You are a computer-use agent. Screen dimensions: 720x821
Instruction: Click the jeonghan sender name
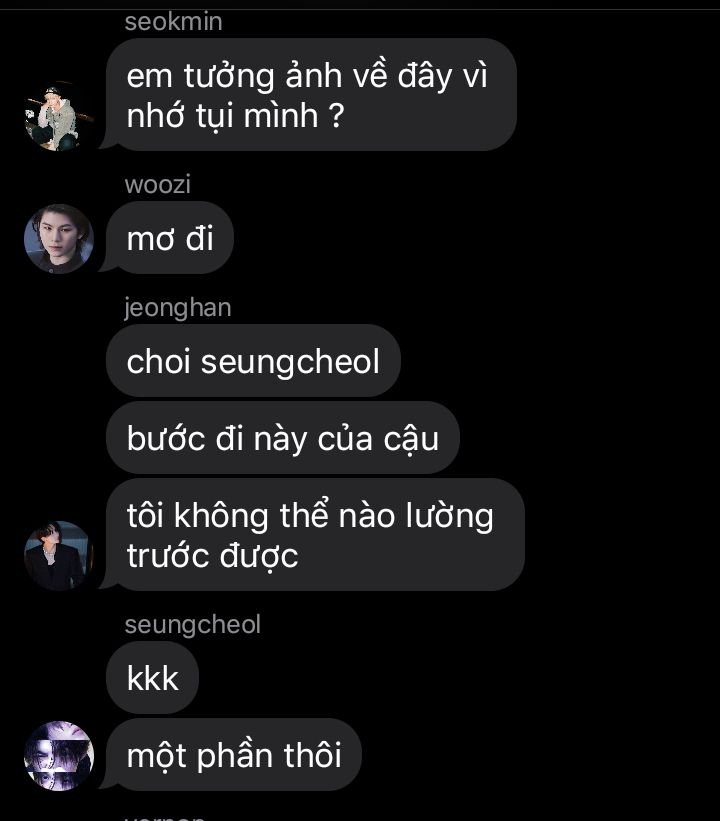[x=178, y=308]
